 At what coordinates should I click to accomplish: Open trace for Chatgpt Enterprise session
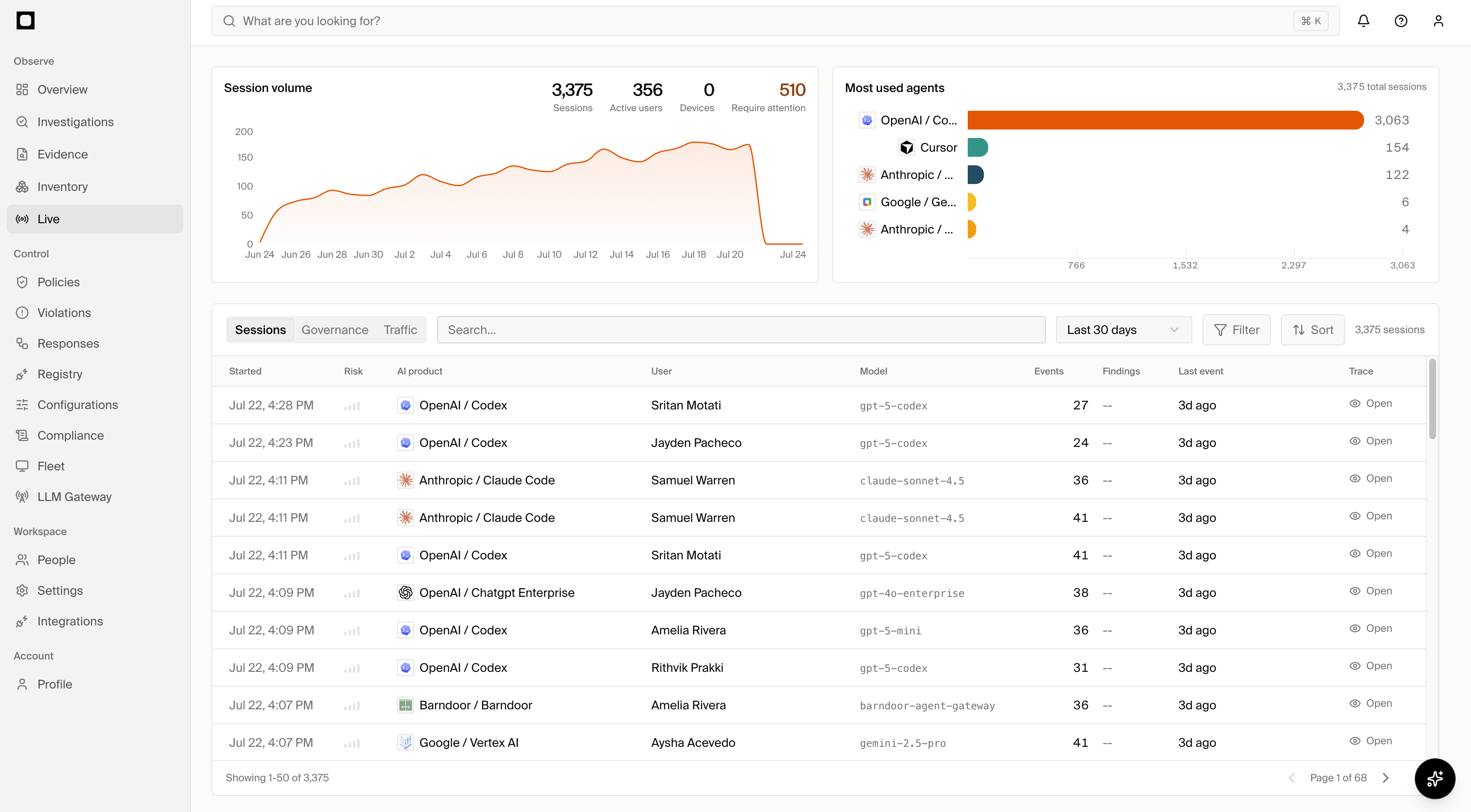1370,591
